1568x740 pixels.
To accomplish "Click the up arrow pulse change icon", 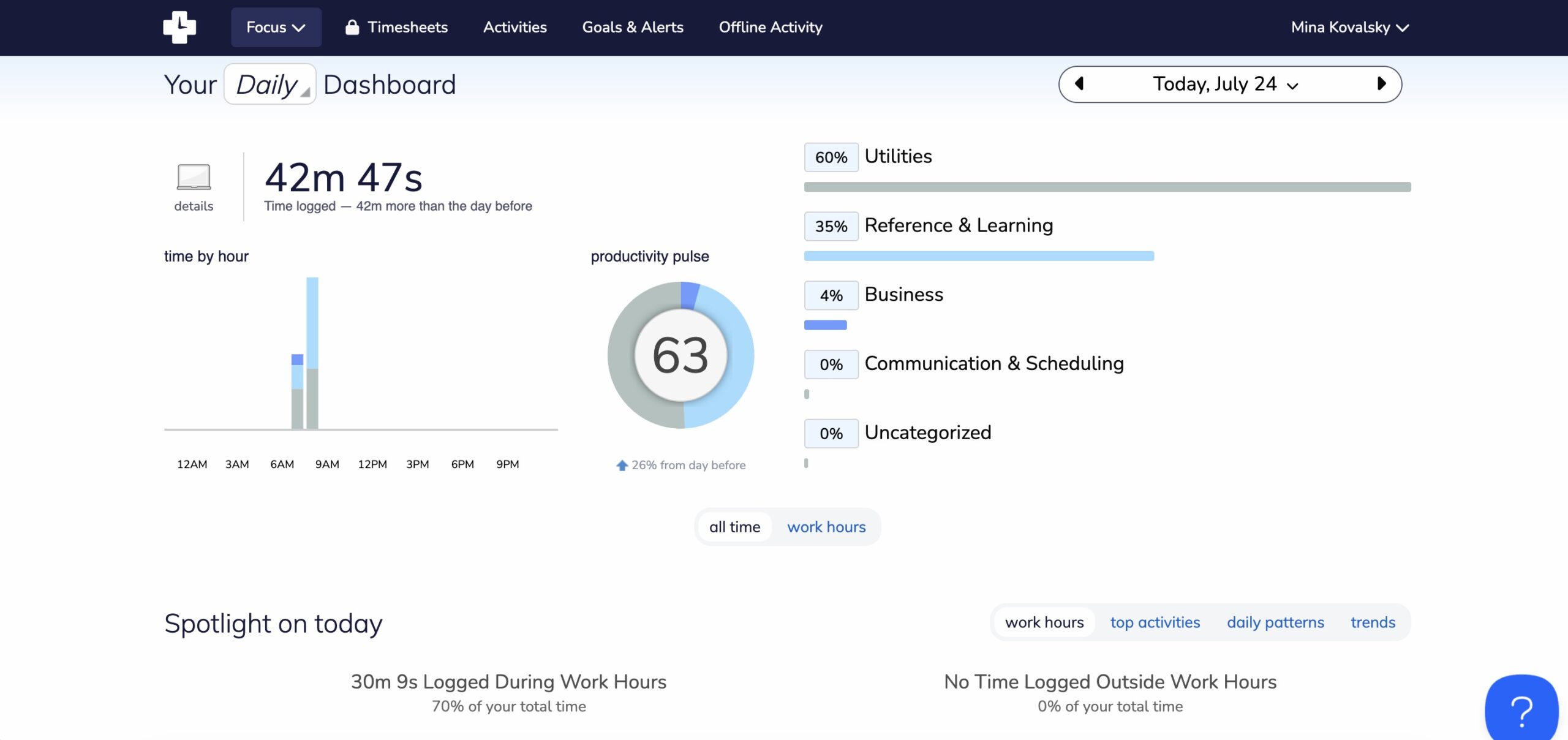I will pos(622,465).
